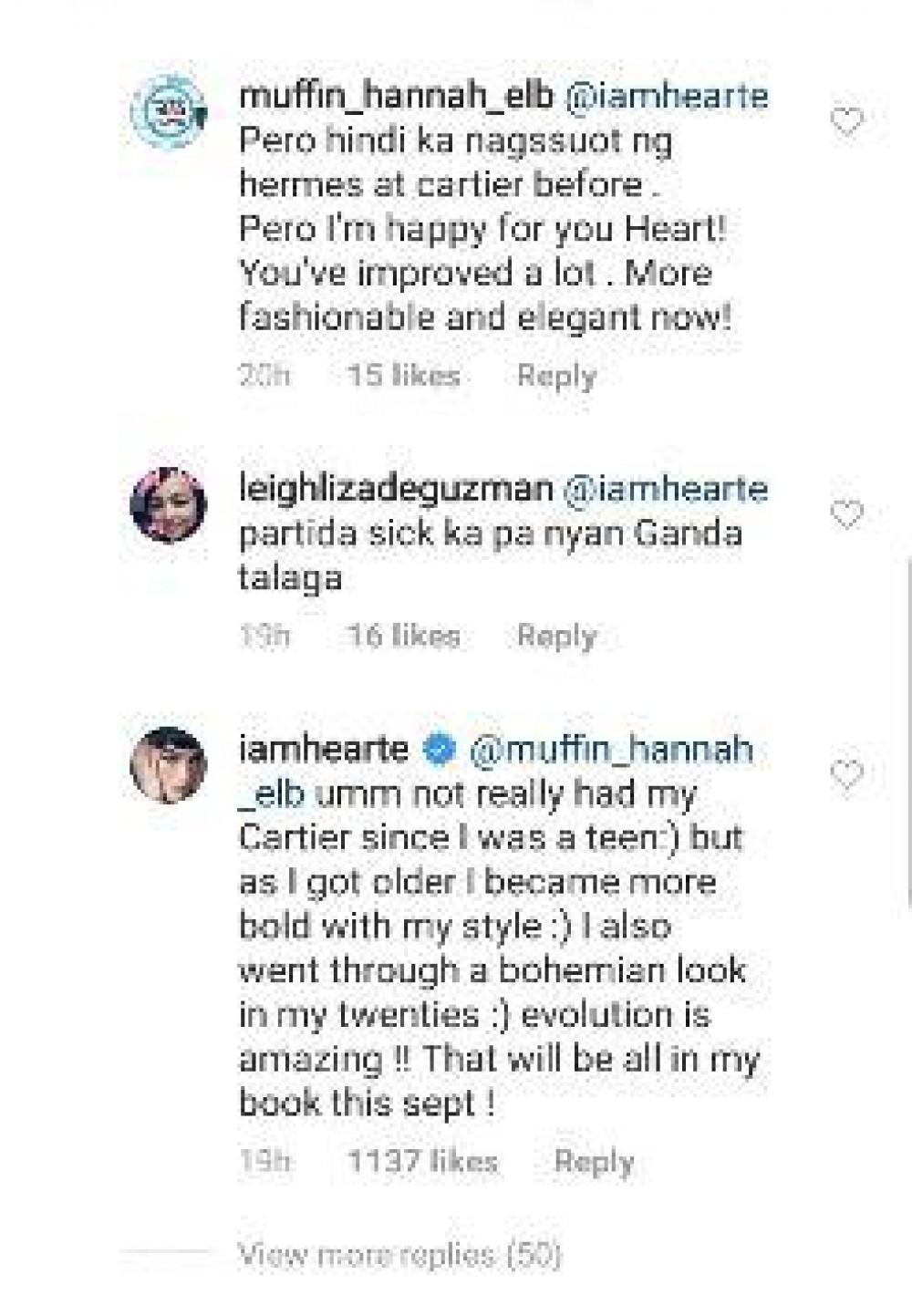Open muffin_hannah_elb's profile picture
Screen dimensions: 912x1316
[169, 112]
